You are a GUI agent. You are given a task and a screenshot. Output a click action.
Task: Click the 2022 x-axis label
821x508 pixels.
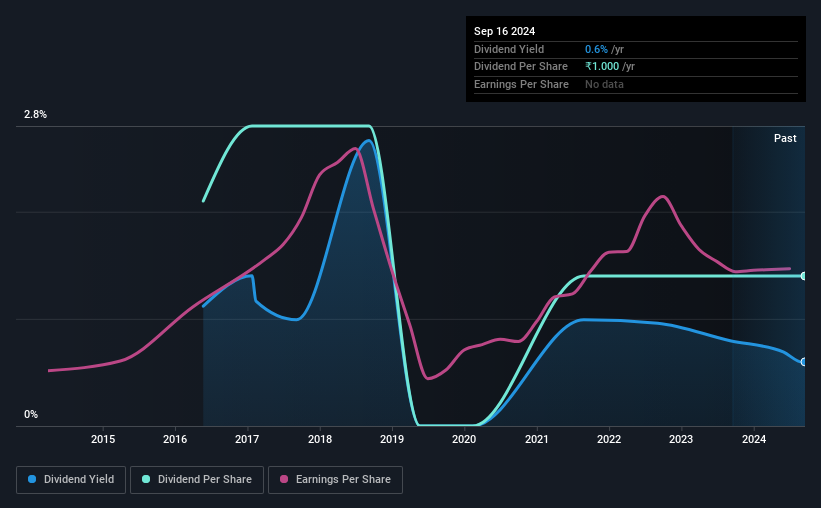point(609,439)
